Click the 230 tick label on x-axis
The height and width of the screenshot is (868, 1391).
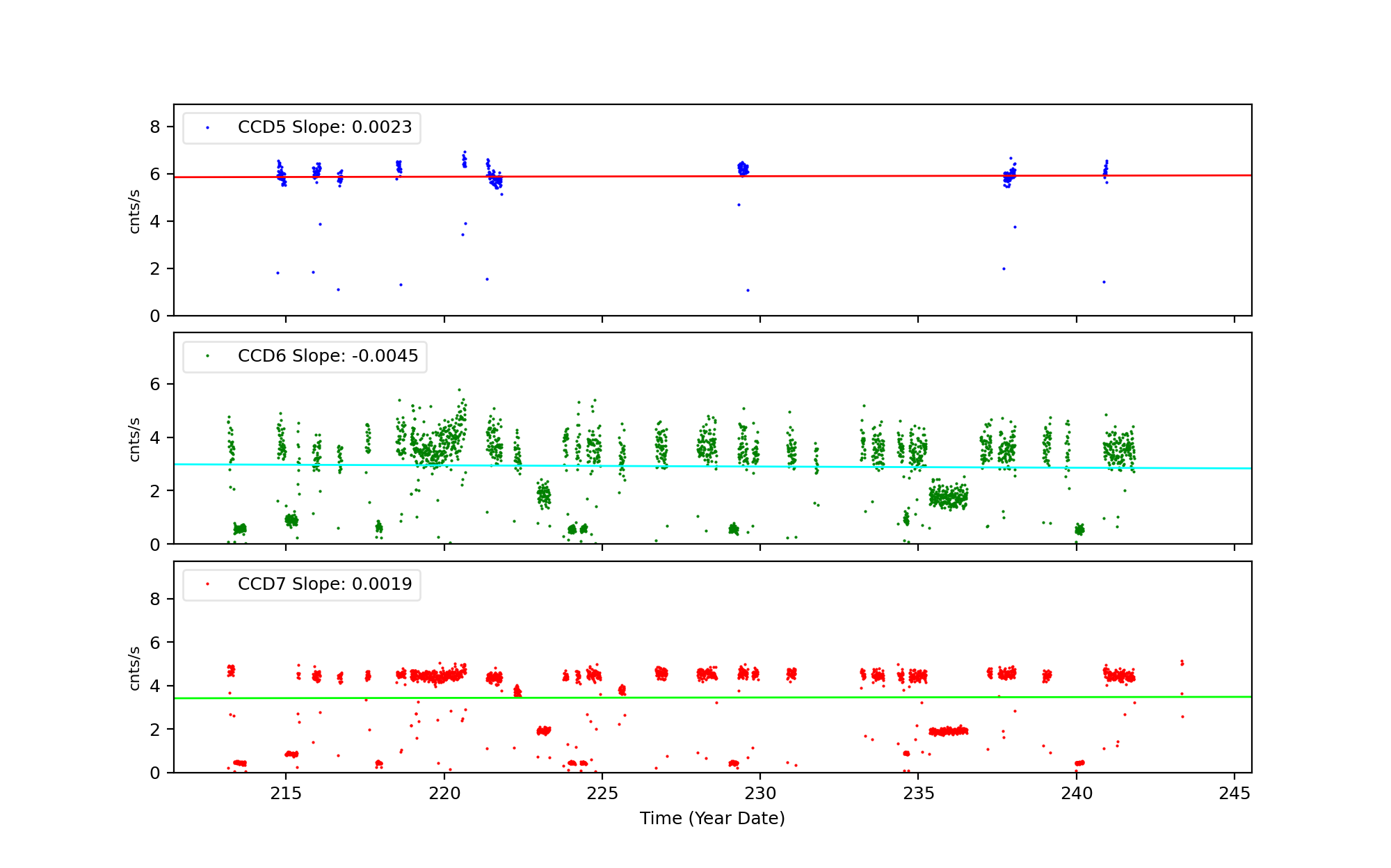click(x=760, y=794)
